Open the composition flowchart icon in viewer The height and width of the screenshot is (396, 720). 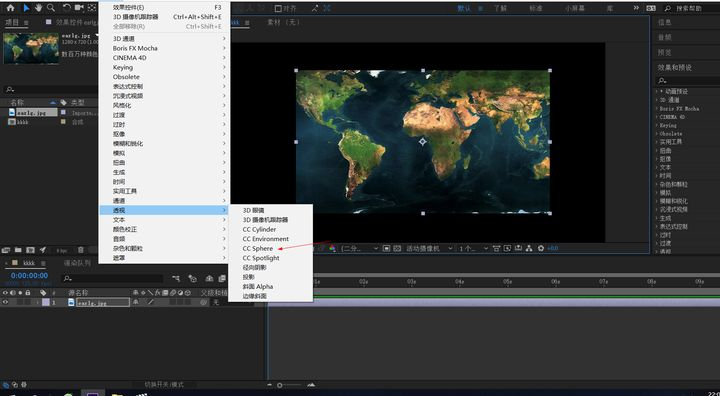point(529,249)
